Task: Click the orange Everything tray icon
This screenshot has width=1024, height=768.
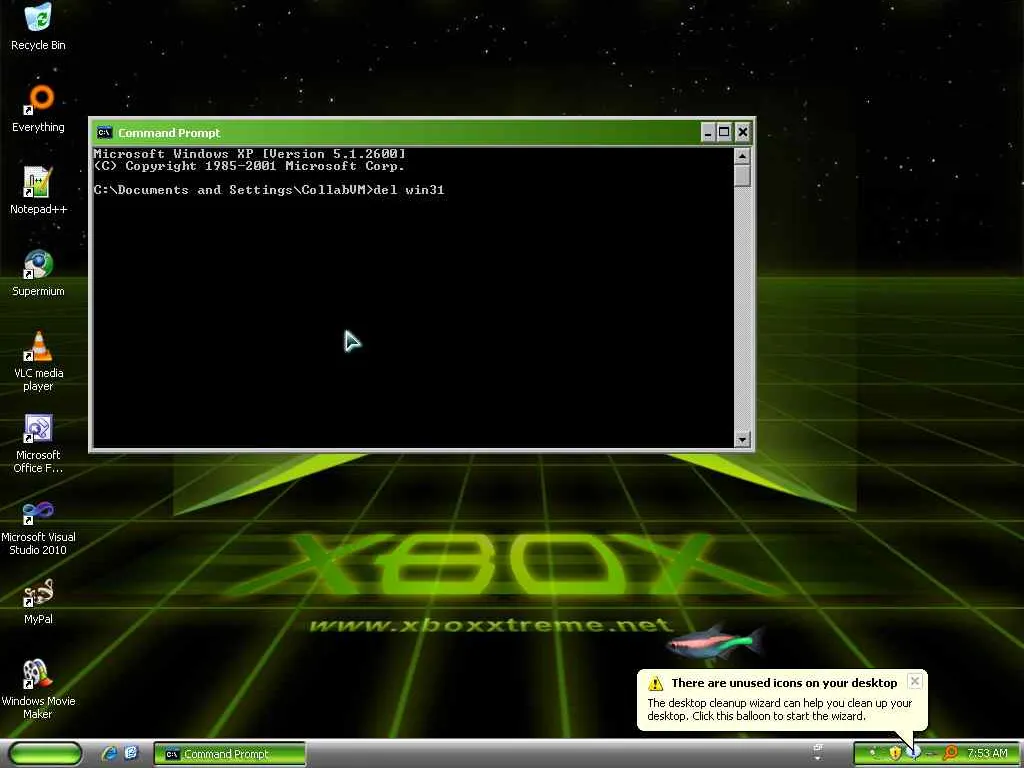Action: pyautogui.click(x=950, y=753)
